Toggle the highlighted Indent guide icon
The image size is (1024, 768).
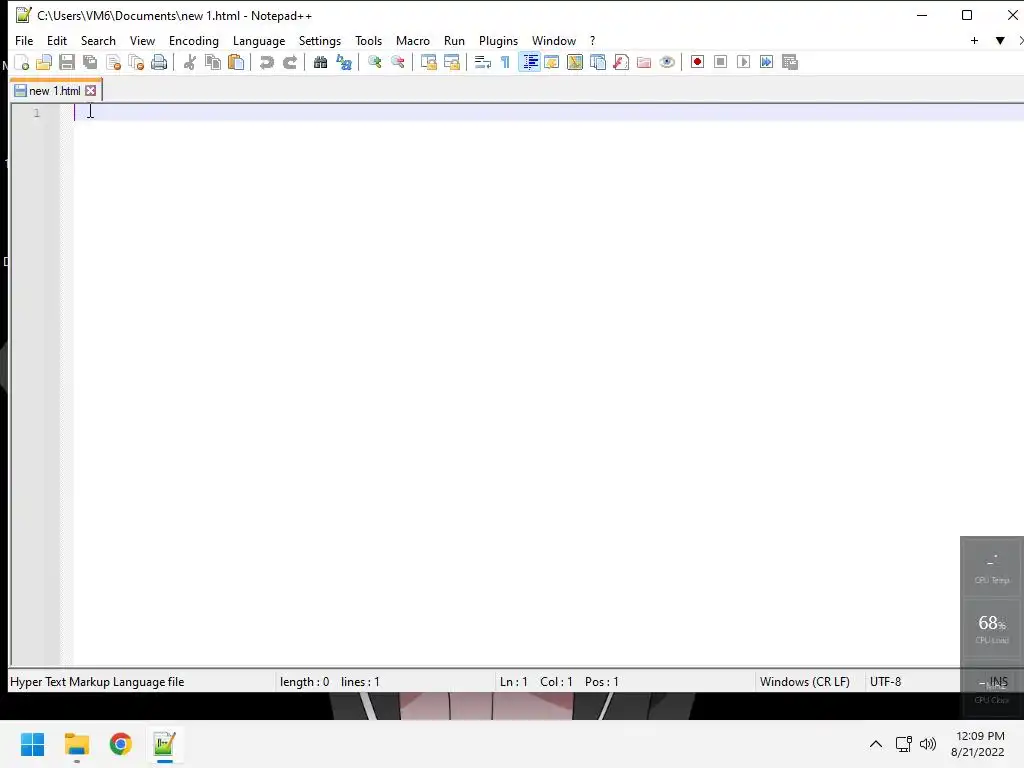point(529,62)
